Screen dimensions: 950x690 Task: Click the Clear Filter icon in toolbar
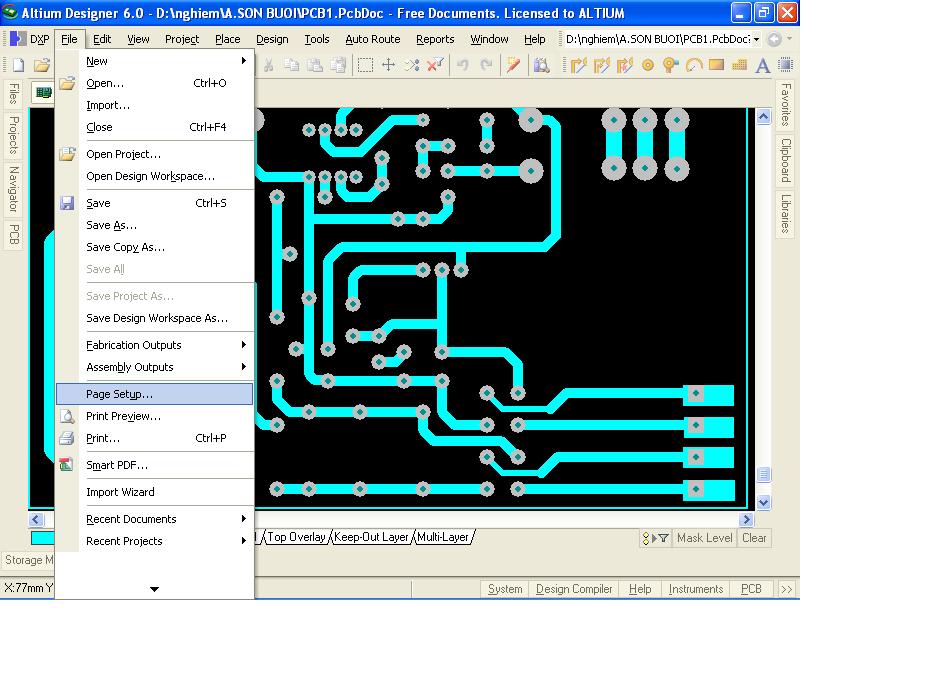coord(435,65)
